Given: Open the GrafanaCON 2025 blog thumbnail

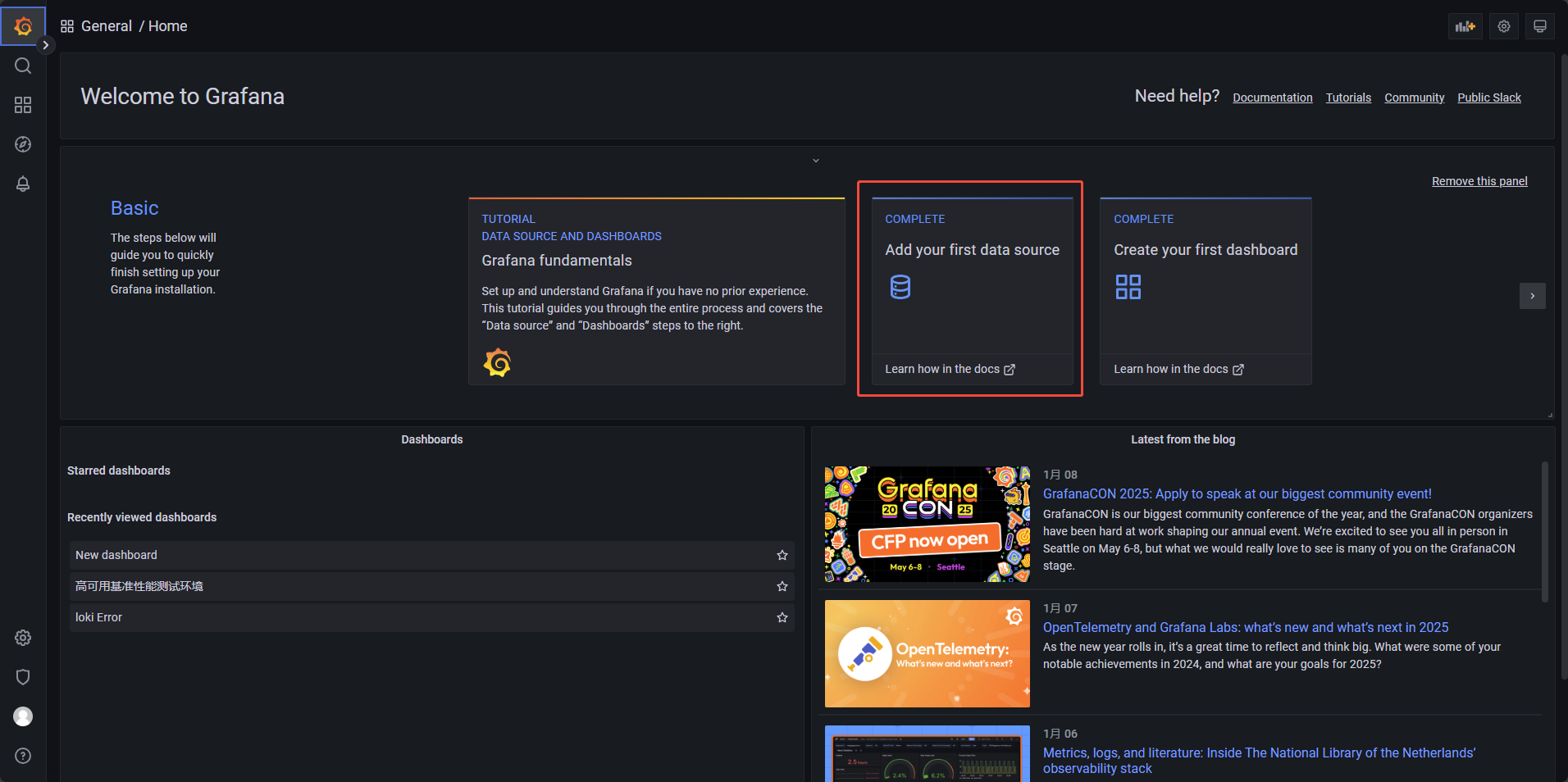Looking at the screenshot, I should pos(926,524).
